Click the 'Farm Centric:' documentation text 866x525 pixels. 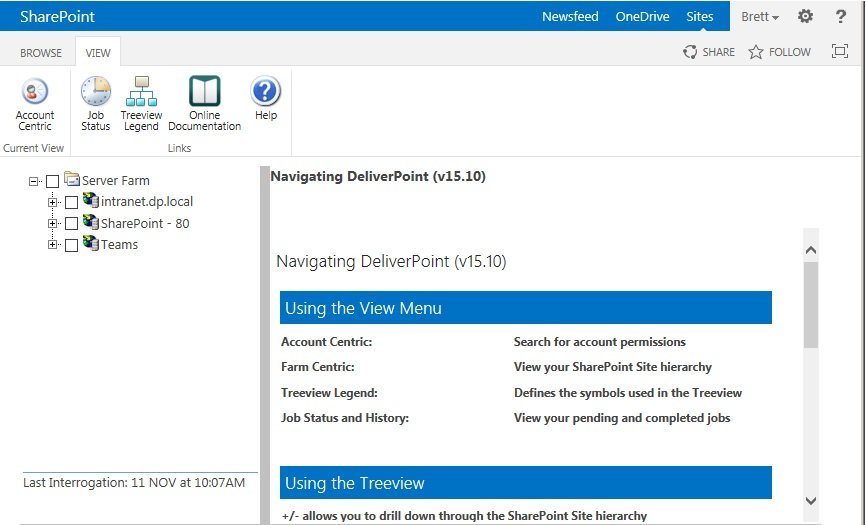pyautogui.click(x=318, y=367)
